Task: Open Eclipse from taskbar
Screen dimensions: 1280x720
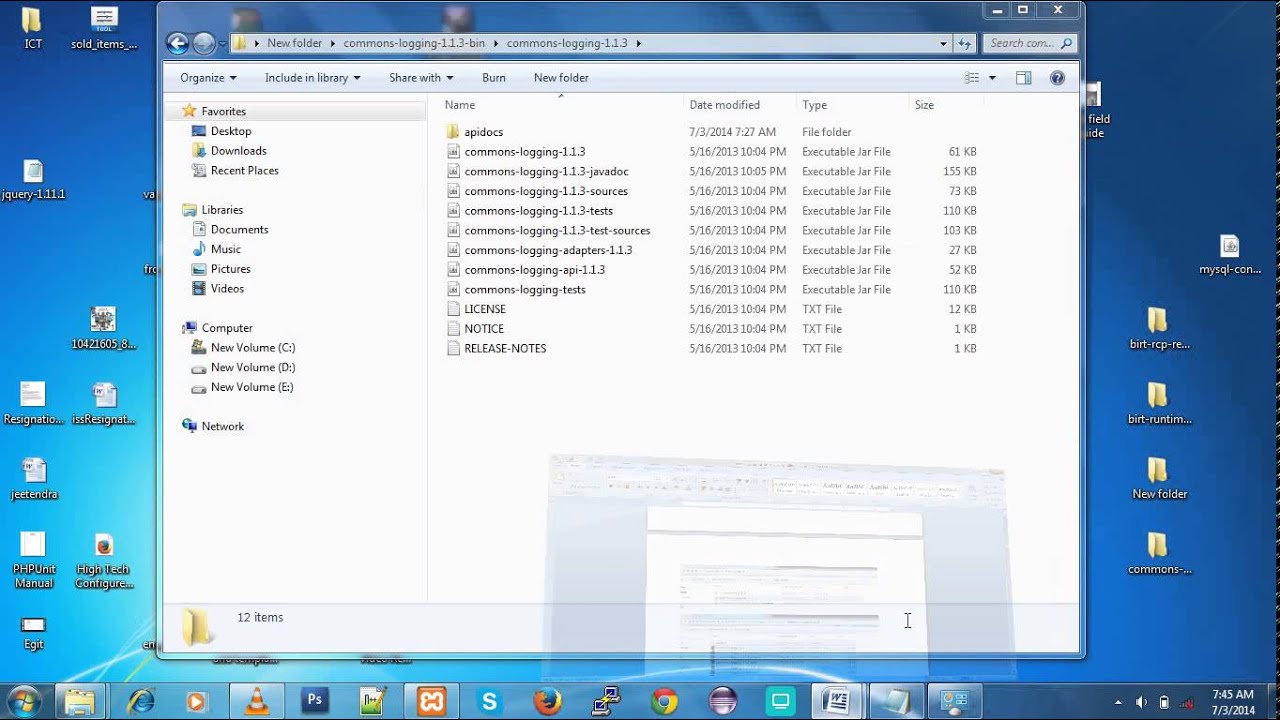Action: (x=722, y=702)
